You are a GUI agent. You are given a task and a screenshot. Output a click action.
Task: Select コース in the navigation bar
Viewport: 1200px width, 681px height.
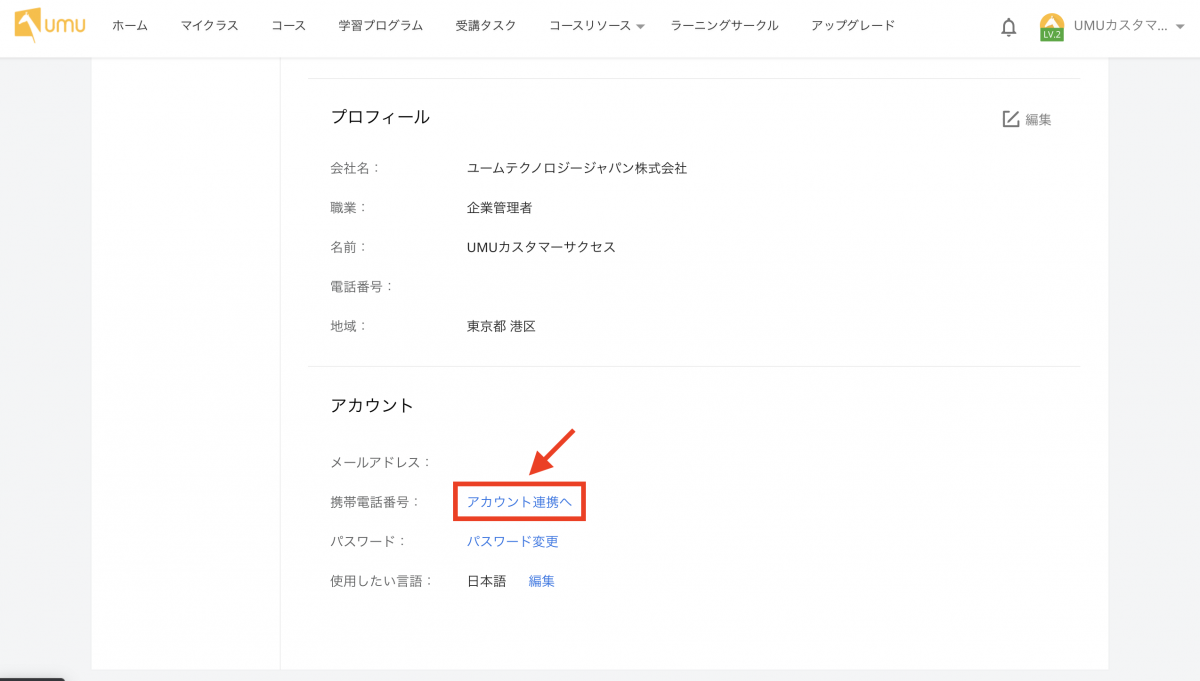289,25
